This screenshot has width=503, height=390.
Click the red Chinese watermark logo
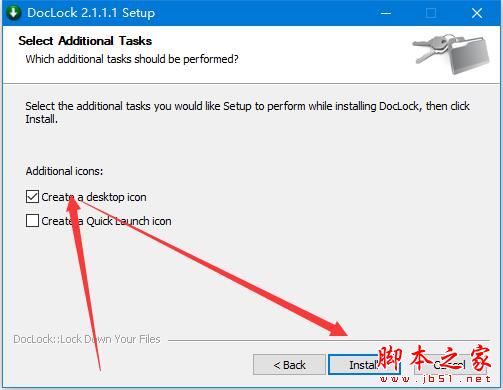point(435,359)
